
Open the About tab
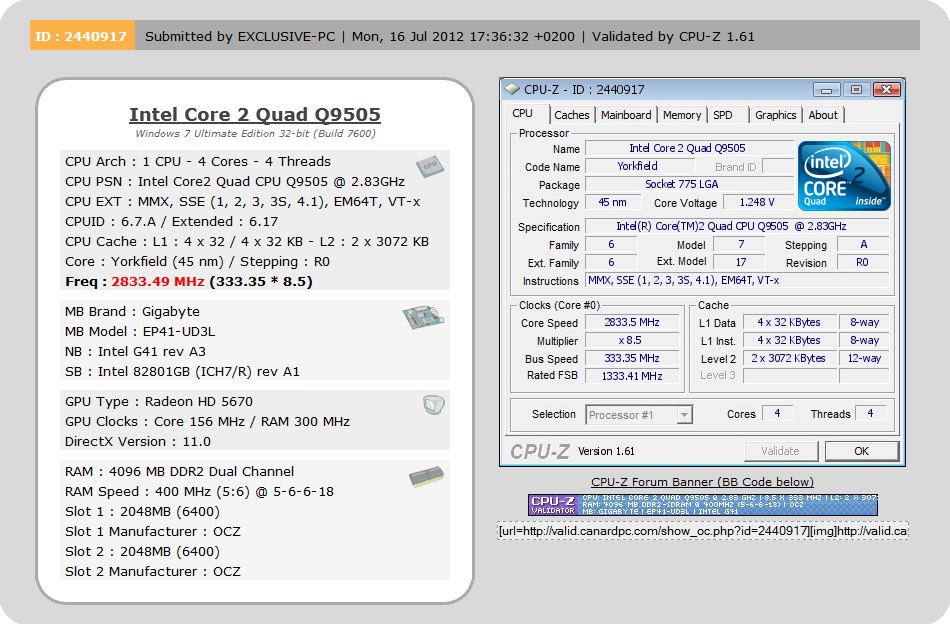(823, 115)
